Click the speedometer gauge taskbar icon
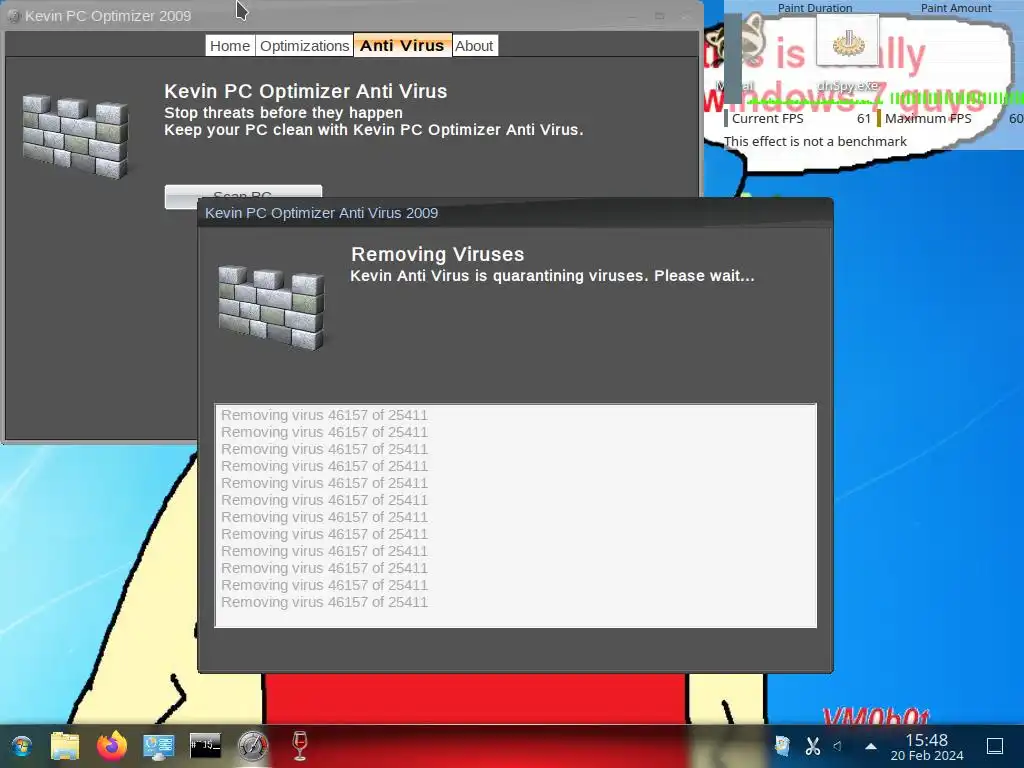The height and width of the screenshot is (768, 1024). click(252, 746)
